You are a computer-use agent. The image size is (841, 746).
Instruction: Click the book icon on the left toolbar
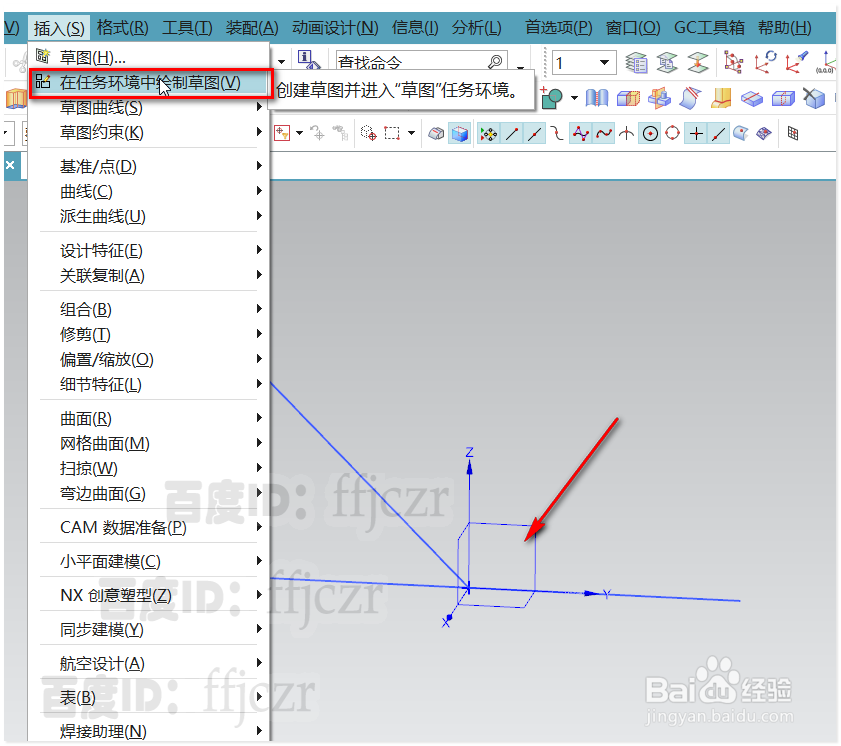pos(16,99)
